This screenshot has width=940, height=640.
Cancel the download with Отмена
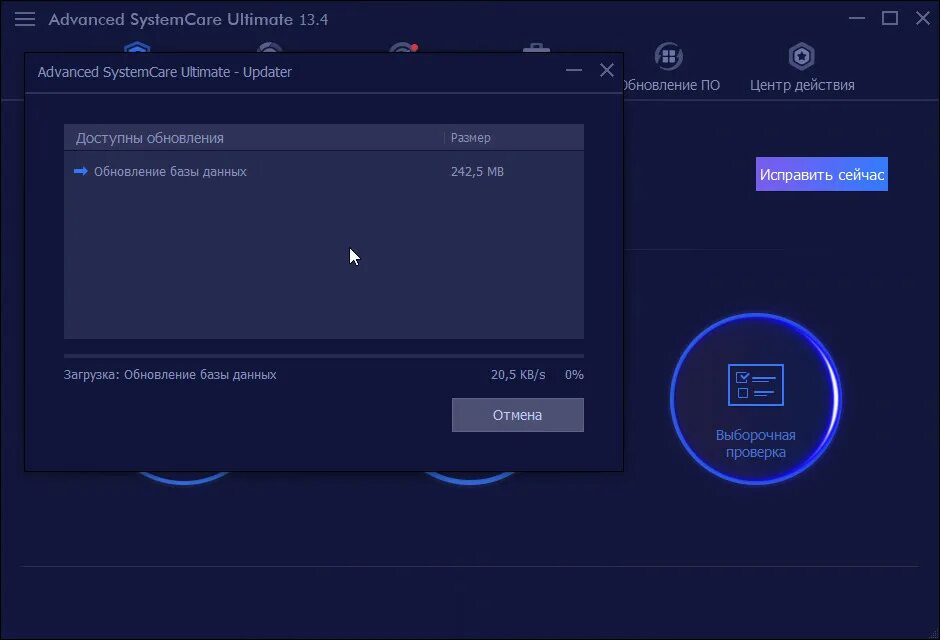pyautogui.click(x=517, y=415)
